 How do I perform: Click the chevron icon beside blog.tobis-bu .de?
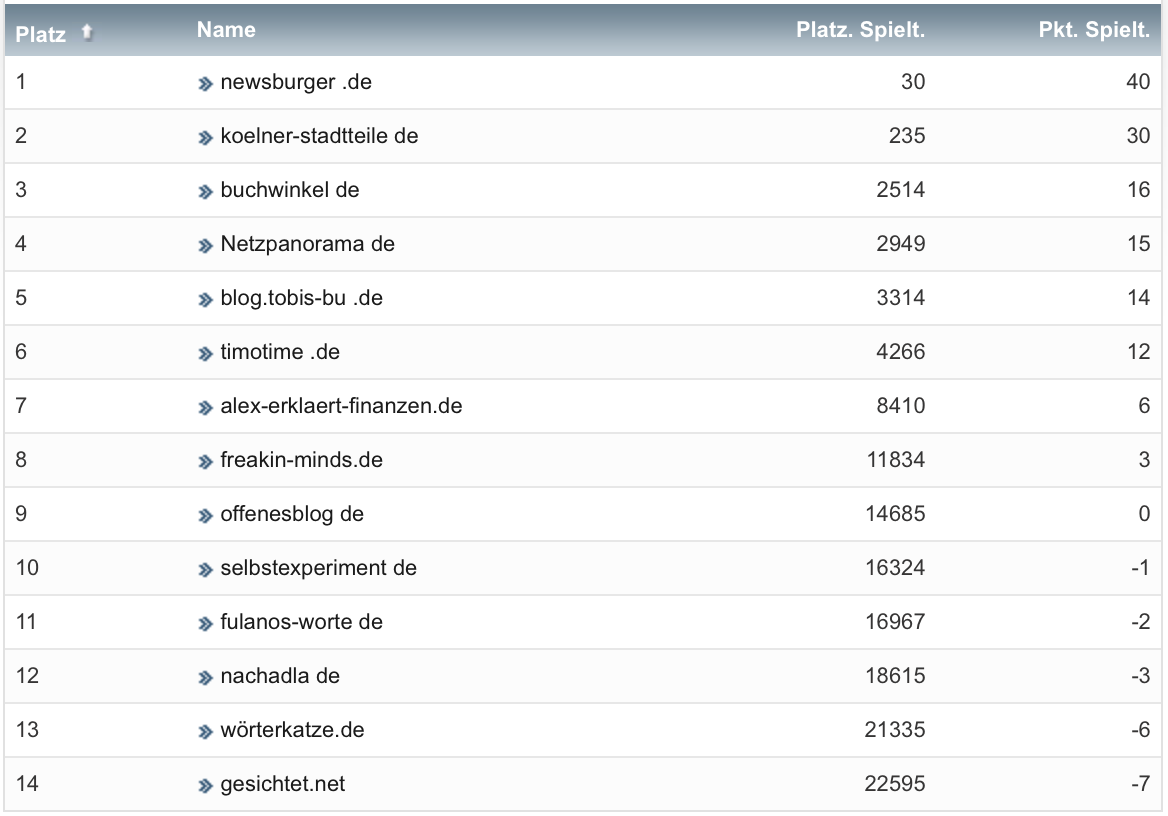[206, 300]
